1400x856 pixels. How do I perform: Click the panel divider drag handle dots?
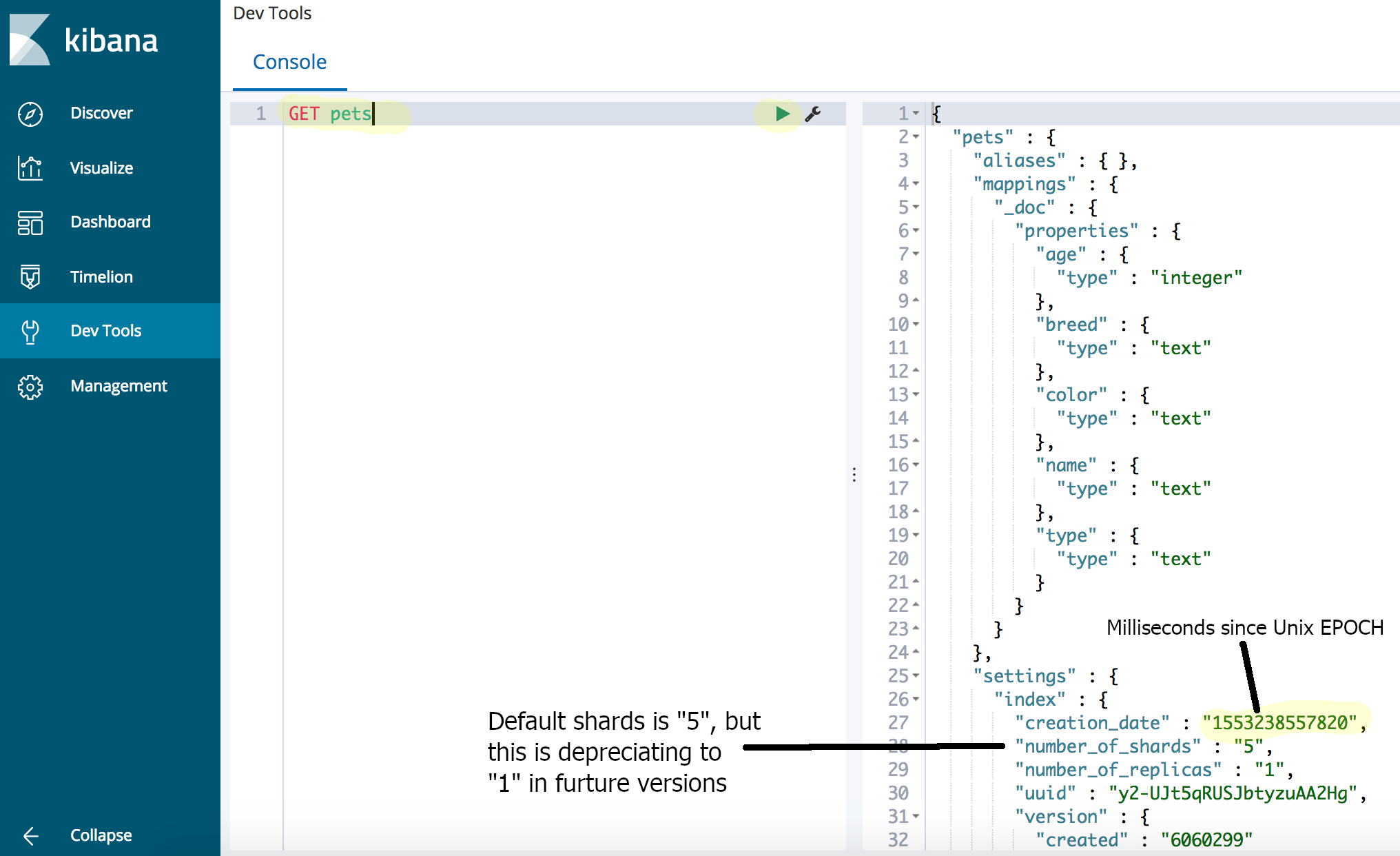pos(854,475)
